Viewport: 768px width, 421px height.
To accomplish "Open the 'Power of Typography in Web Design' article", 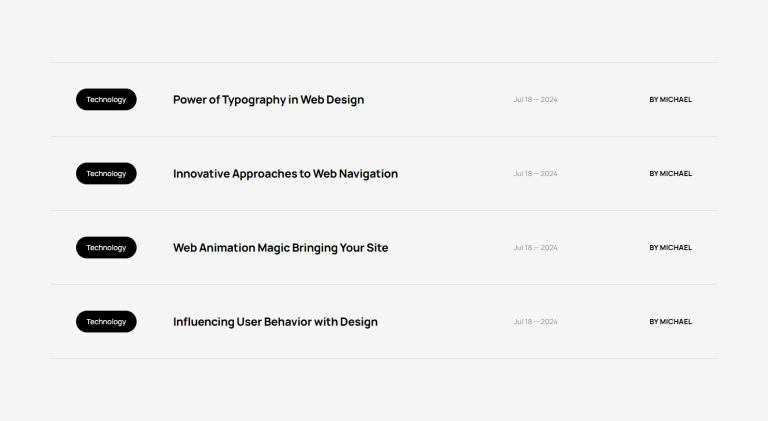I will click(x=268, y=100).
